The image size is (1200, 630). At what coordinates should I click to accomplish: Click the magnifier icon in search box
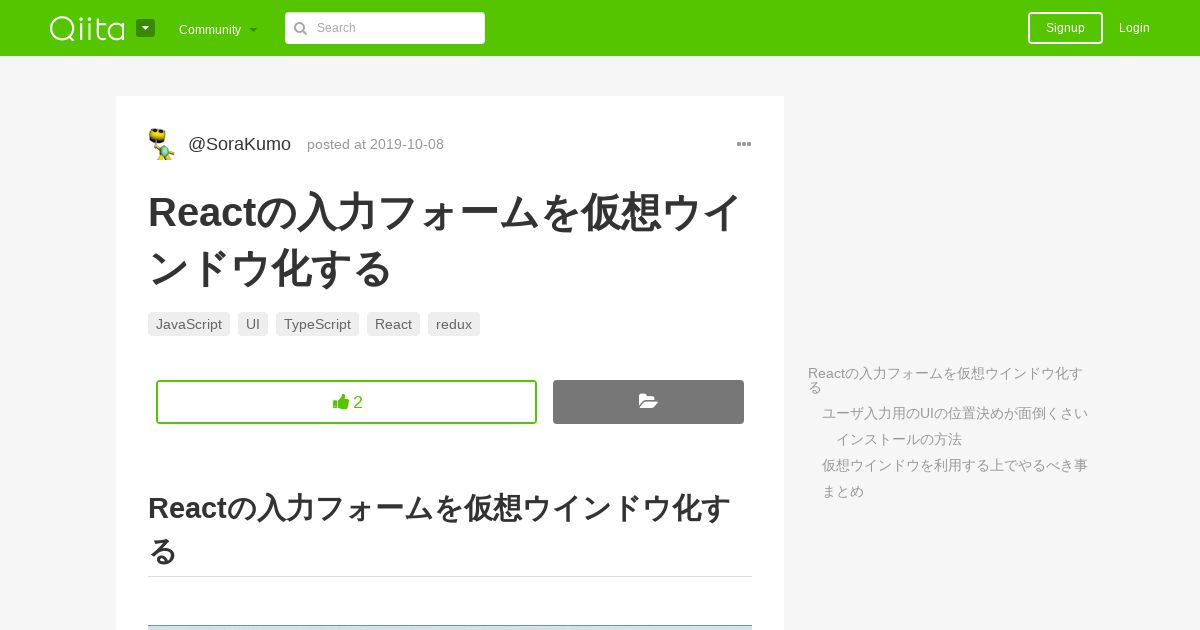point(300,28)
